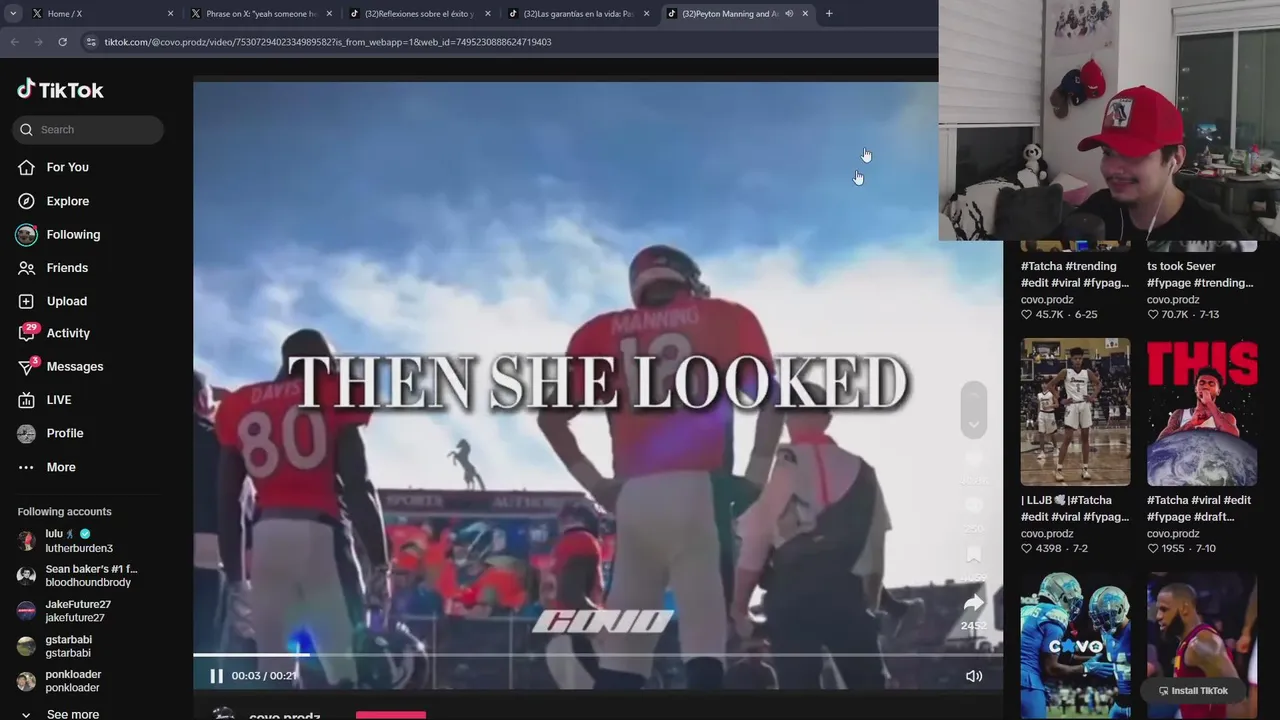Click the 'Following accounts' heading
Image resolution: width=1280 pixels, height=720 pixels.
(64, 512)
